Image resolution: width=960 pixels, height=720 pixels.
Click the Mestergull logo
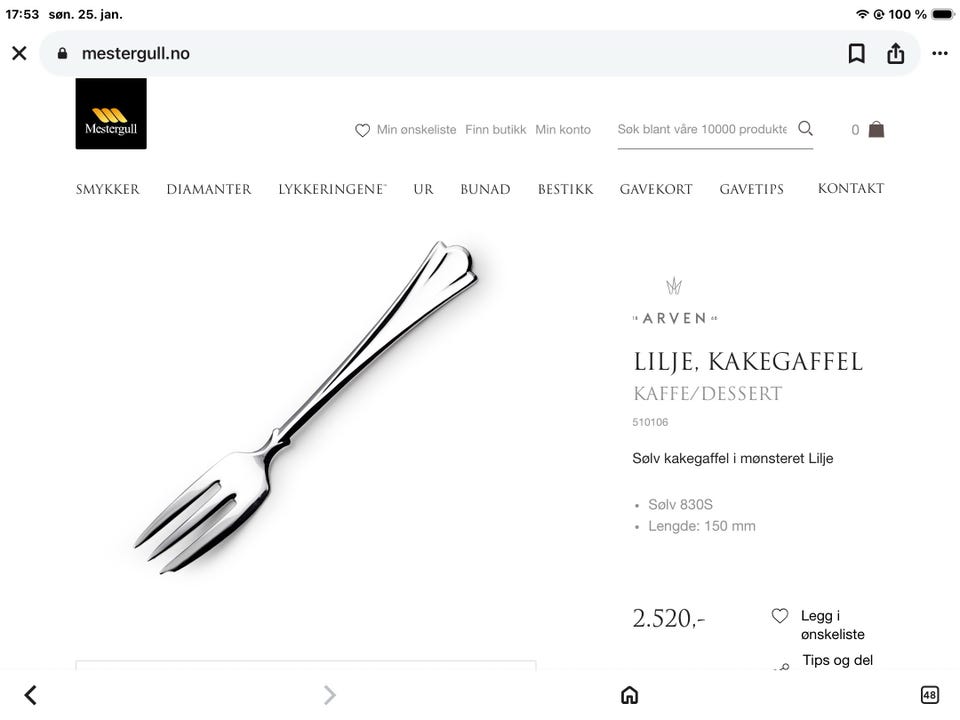pyautogui.click(x=111, y=113)
